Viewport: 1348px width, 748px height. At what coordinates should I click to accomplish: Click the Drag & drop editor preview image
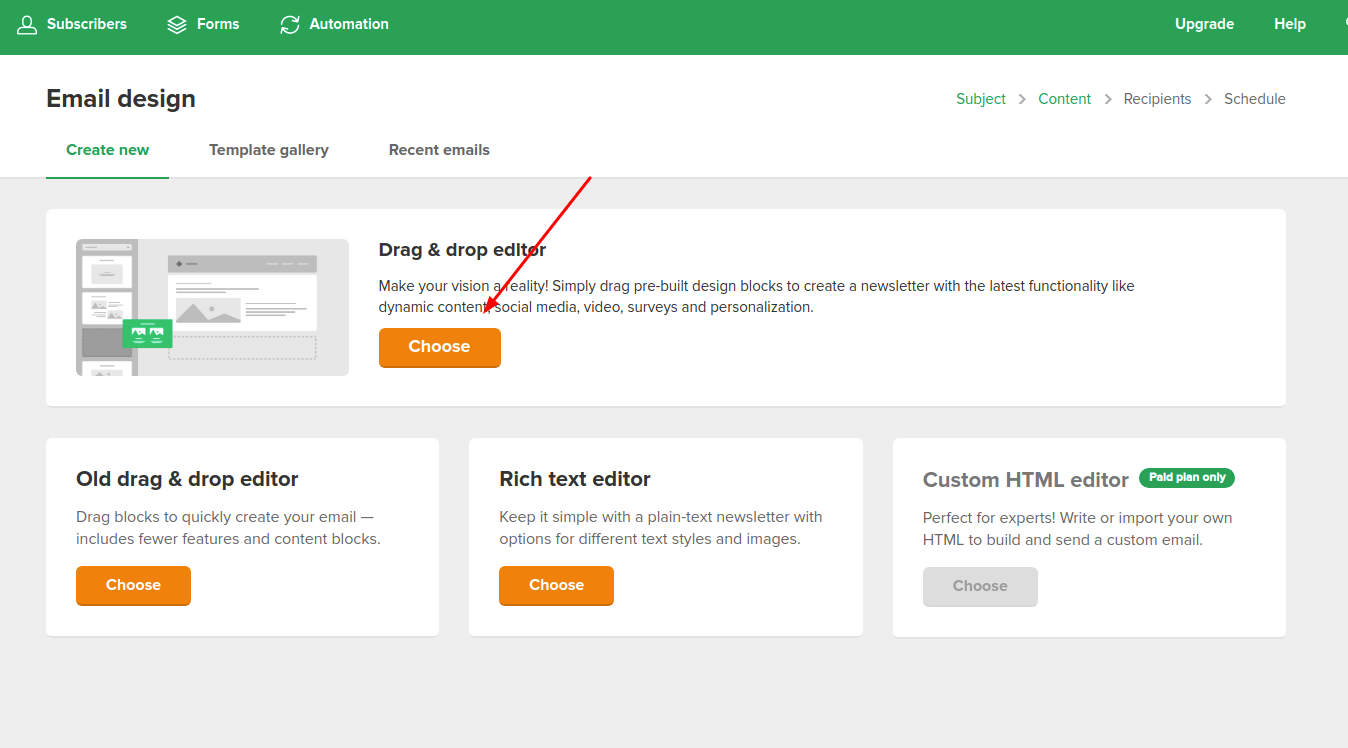(212, 307)
